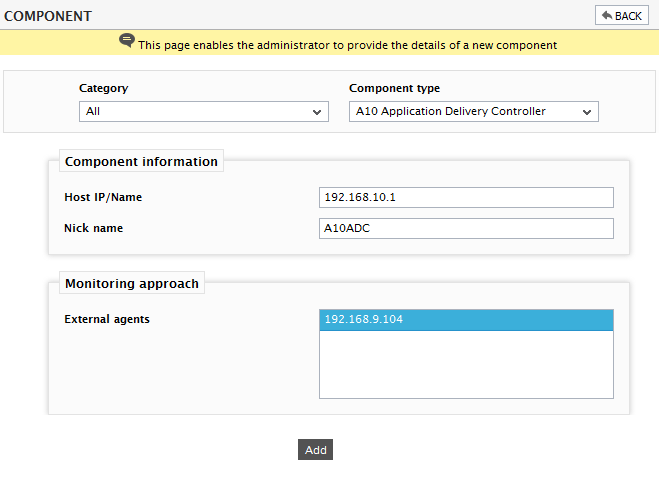Click the Category field label

click(103, 88)
